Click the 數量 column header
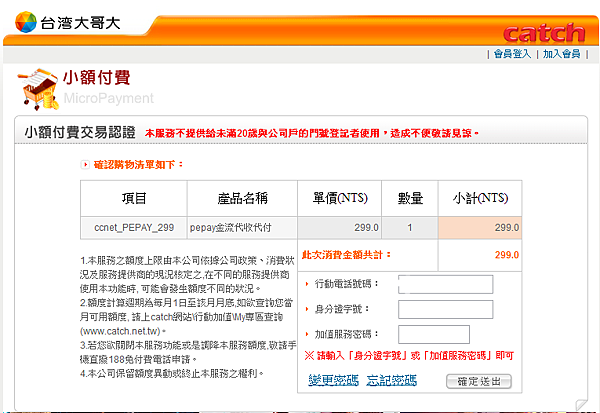The width and height of the screenshot is (600, 413). click(x=410, y=198)
